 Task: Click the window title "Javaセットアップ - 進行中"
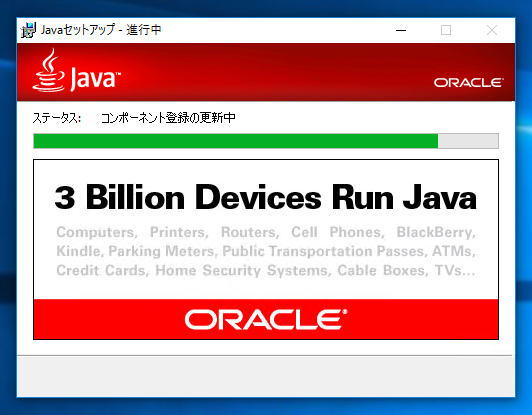pos(101,30)
